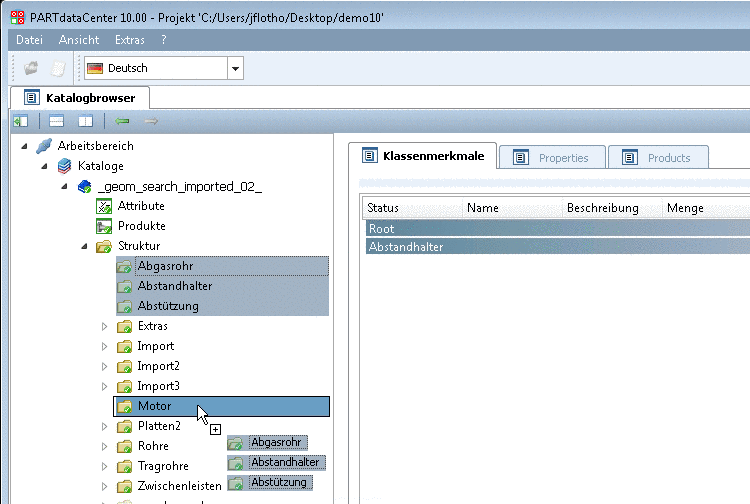The image size is (750, 504).
Task: Switch to the Katalogbrowser tab
Action: pos(80,98)
